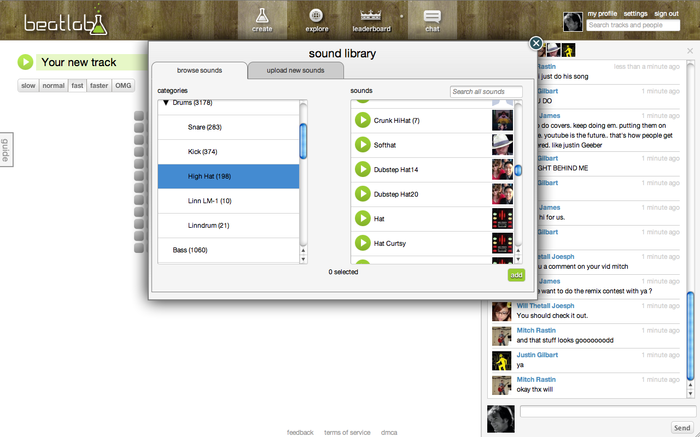The height and width of the screenshot is (437, 700).
Task: Set tempo to faster
Action: pos(98,86)
